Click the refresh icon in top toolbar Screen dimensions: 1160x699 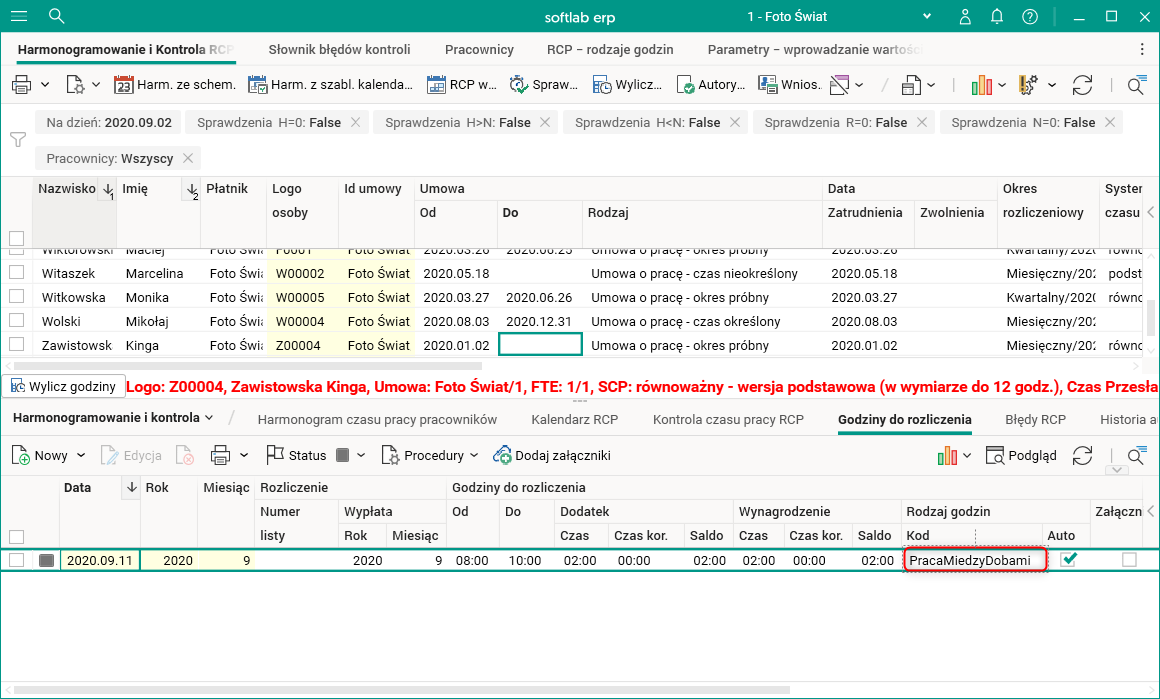tap(1082, 85)
